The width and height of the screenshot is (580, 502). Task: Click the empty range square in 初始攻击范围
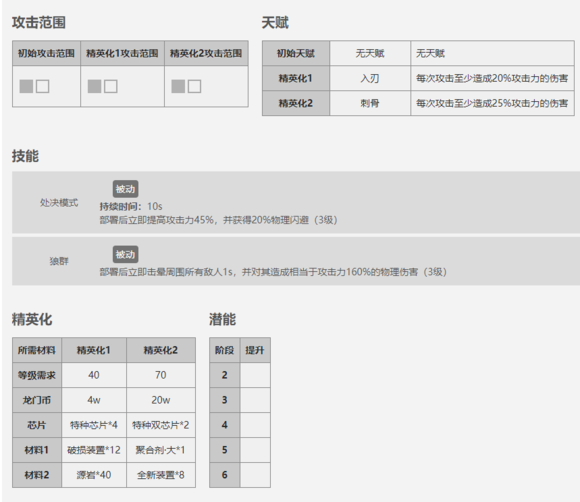[x=43, y=87]
